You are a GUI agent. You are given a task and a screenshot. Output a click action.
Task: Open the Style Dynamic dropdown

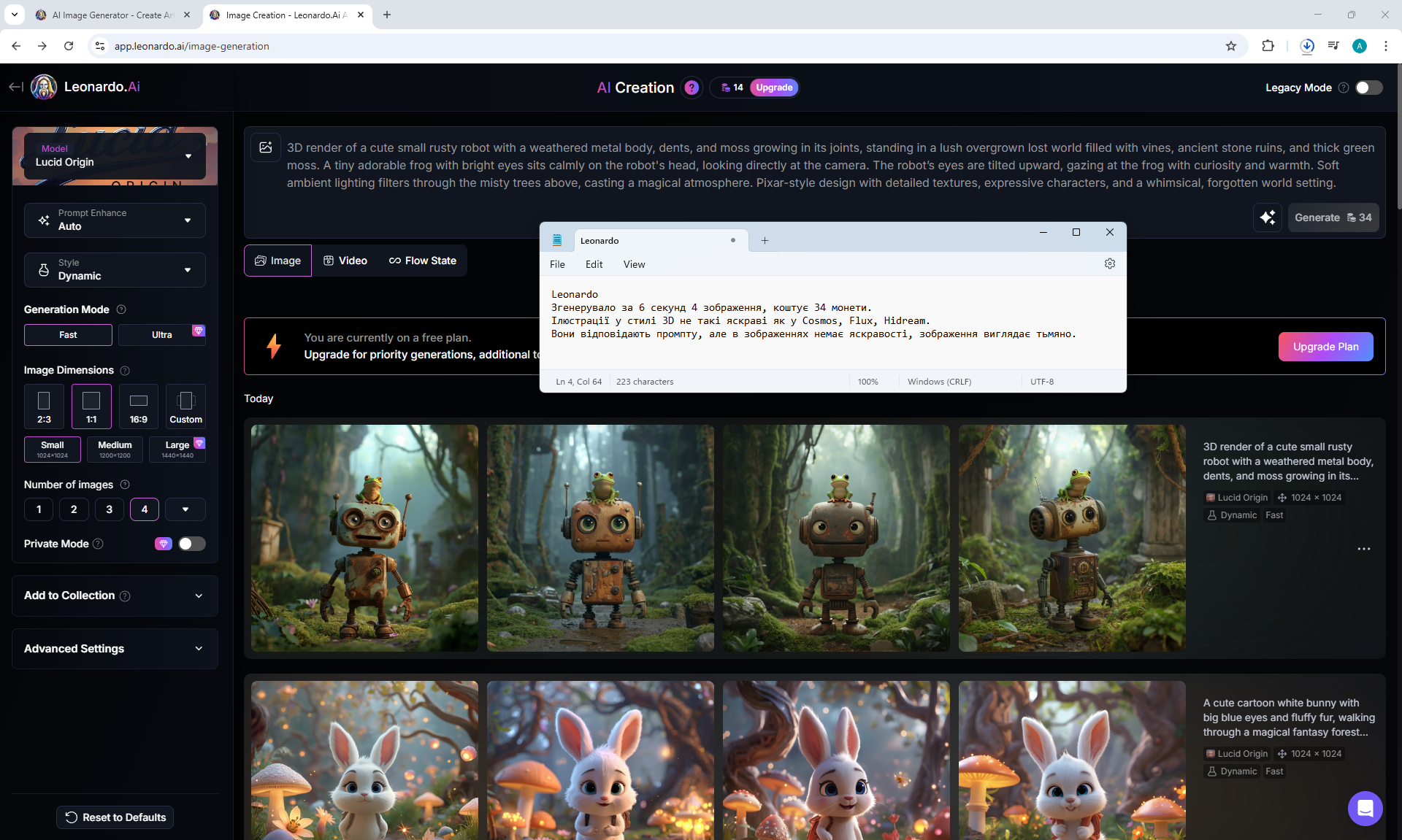coord(115,270)
